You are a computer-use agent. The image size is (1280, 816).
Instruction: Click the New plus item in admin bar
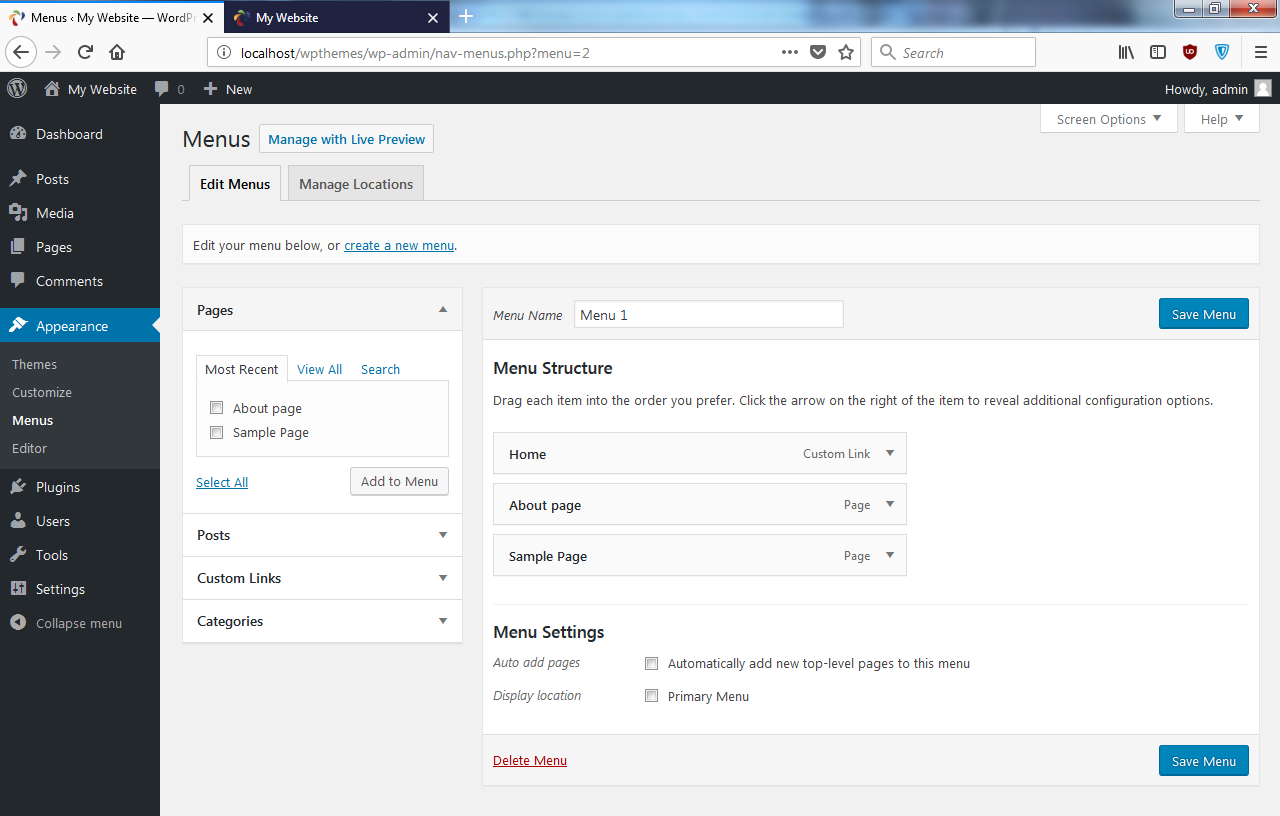(x=227, y=89)
